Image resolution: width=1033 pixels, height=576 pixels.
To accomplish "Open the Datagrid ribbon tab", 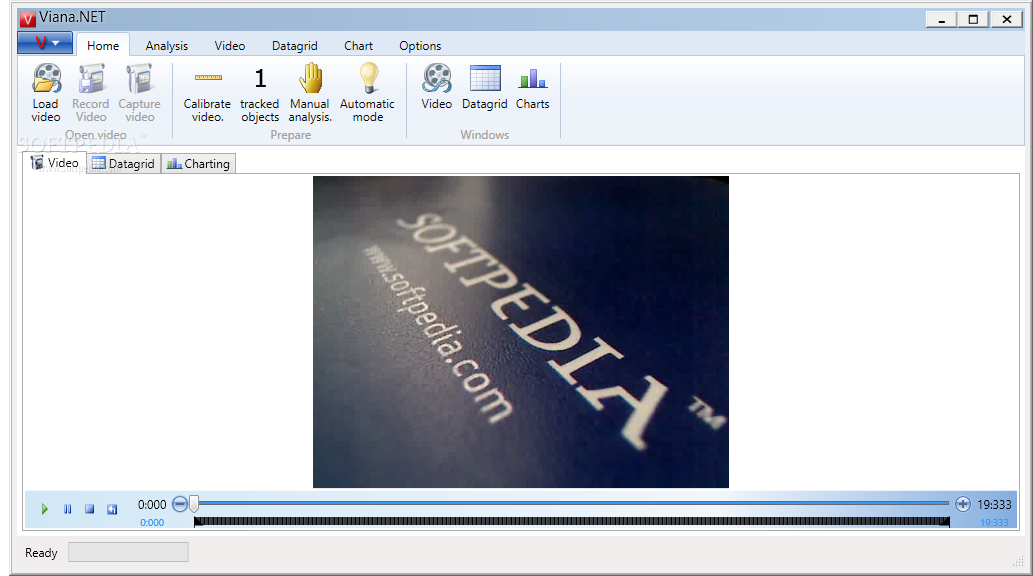I will click(x=294, y=45).
